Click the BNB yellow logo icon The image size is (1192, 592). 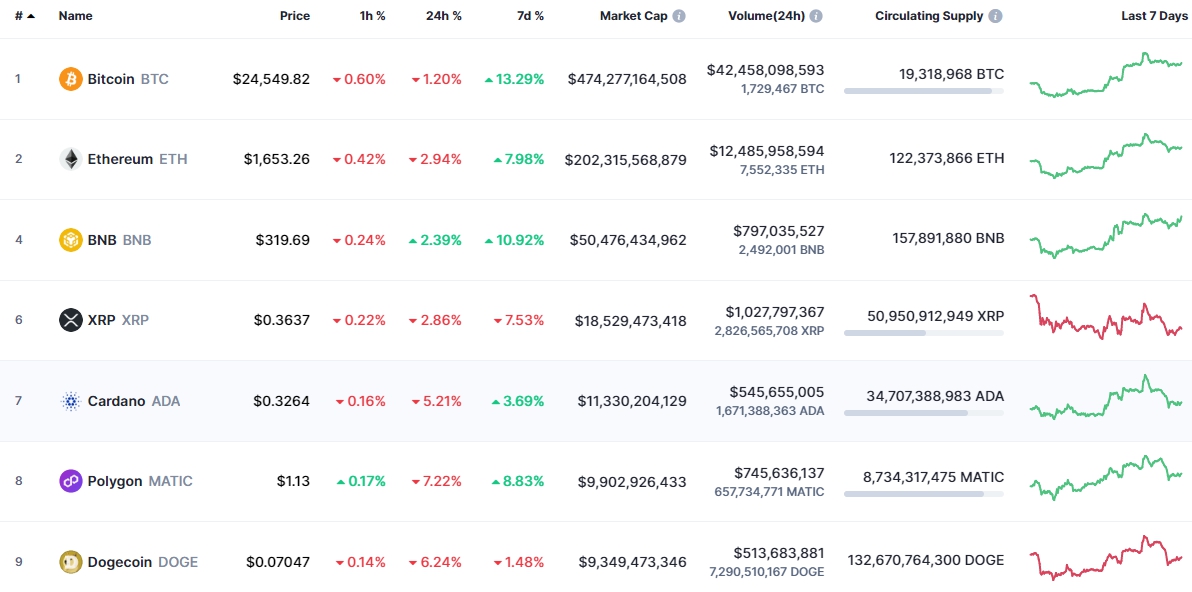coord(71,240)
